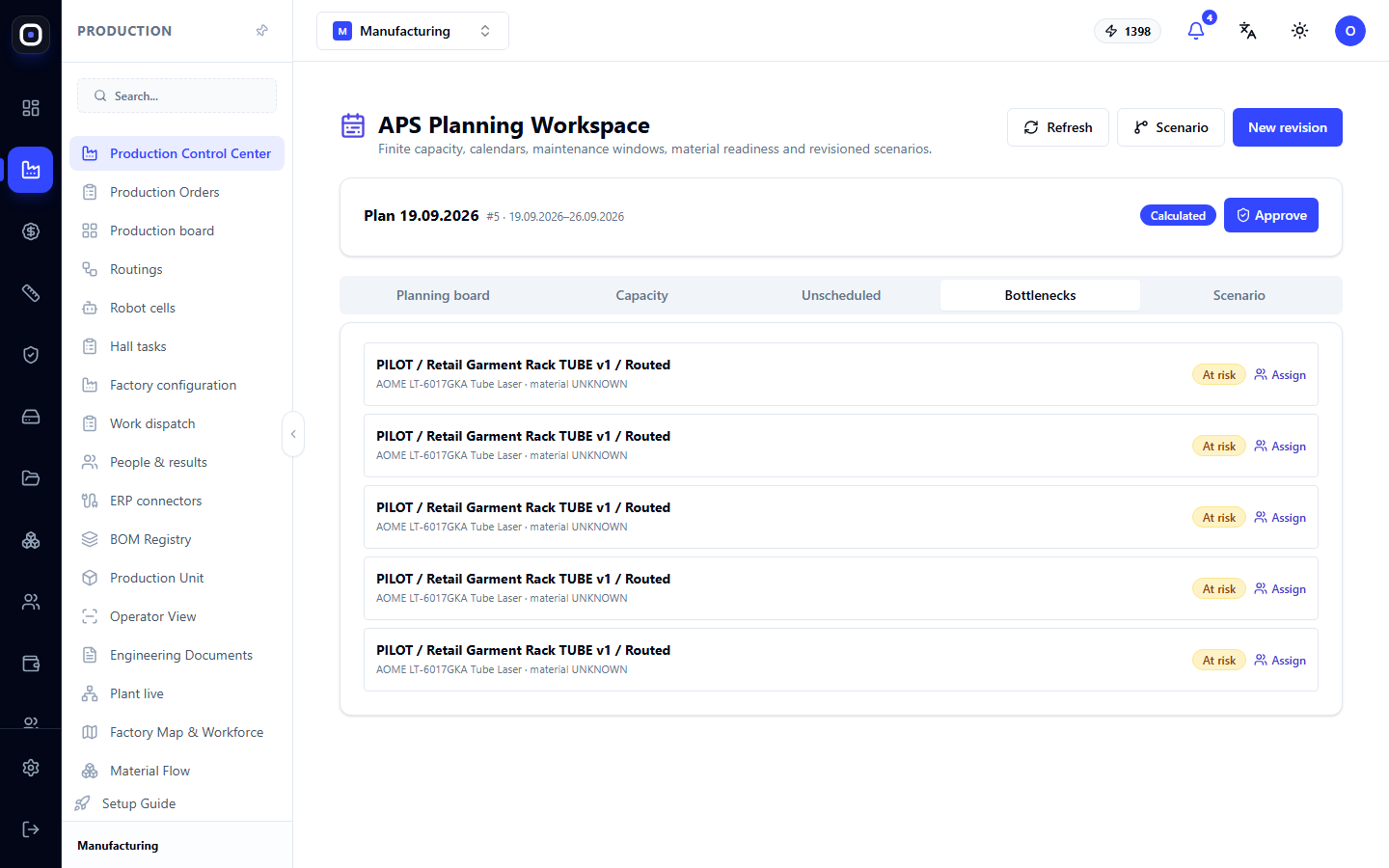The height and width of the screenshot is (868, 1389).
Task: Open the dashboard grid icon in rail
Action: [31, 108]
